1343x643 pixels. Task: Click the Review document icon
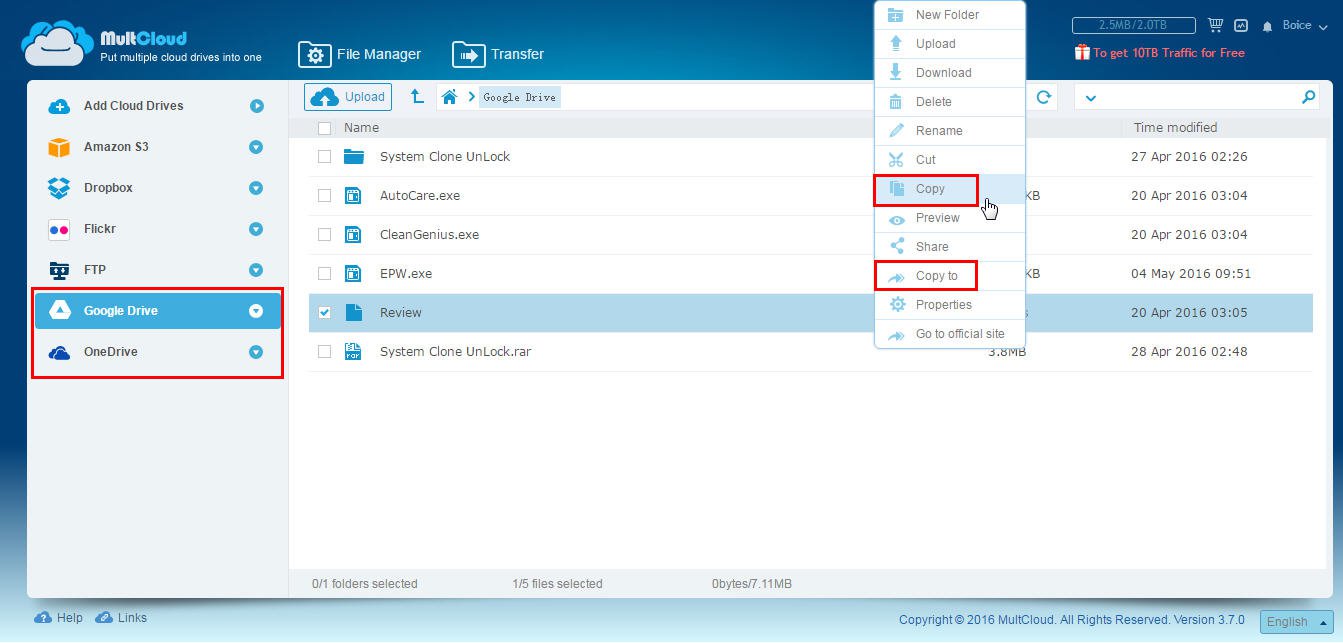(353, 312)
